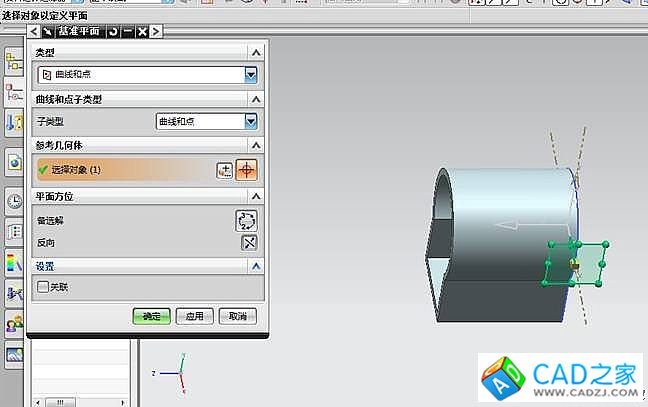Viewport: 648px width, 407px height.
Task: Click the point constructor icon beside 选择对象
Action: click(x=225, y=170)
